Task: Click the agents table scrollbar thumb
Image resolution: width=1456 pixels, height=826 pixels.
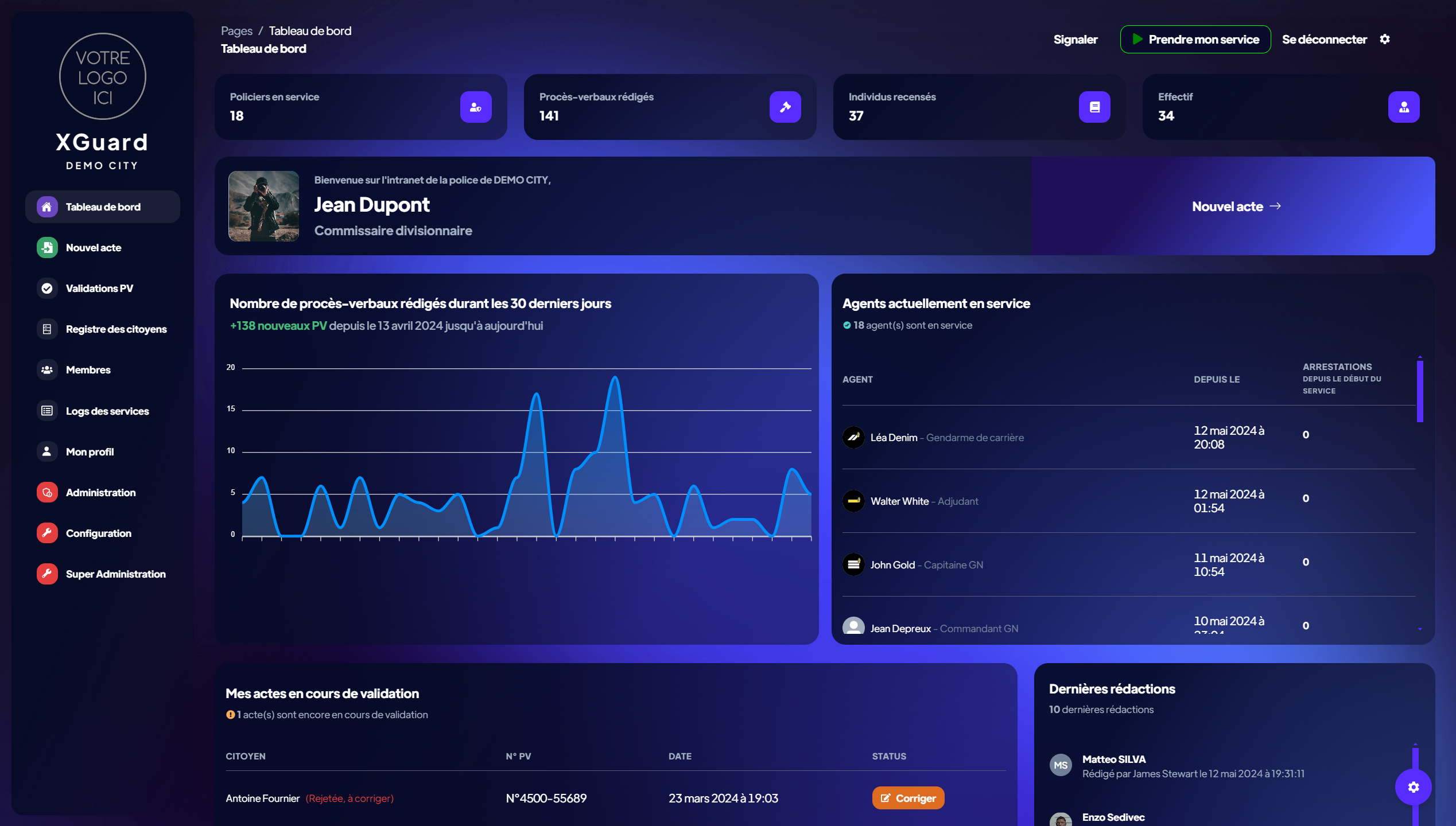Action: (x=1420, y=391)
